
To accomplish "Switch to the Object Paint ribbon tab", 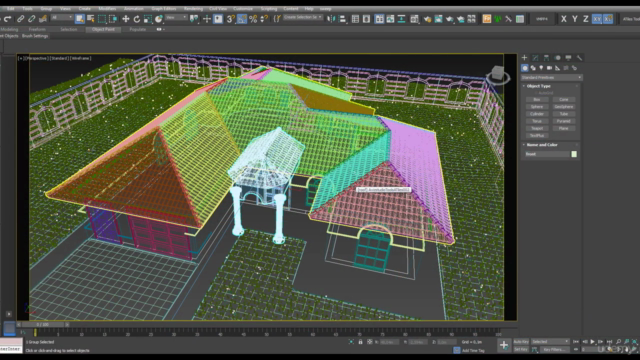I will pyautogui.click(x=103, y=29).
